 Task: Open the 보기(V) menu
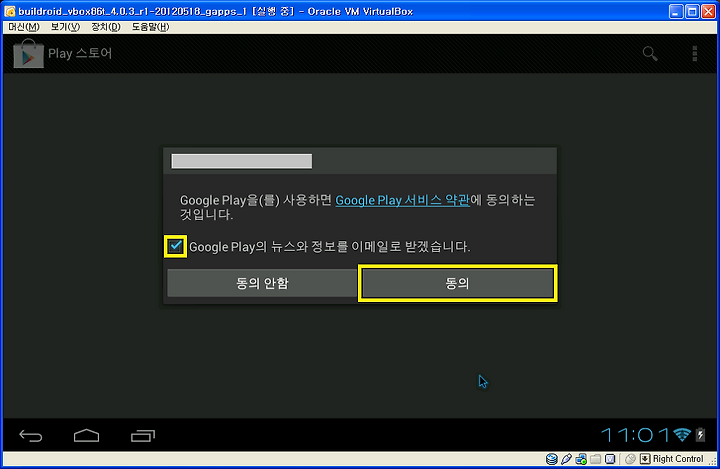[x=65, y=27]
